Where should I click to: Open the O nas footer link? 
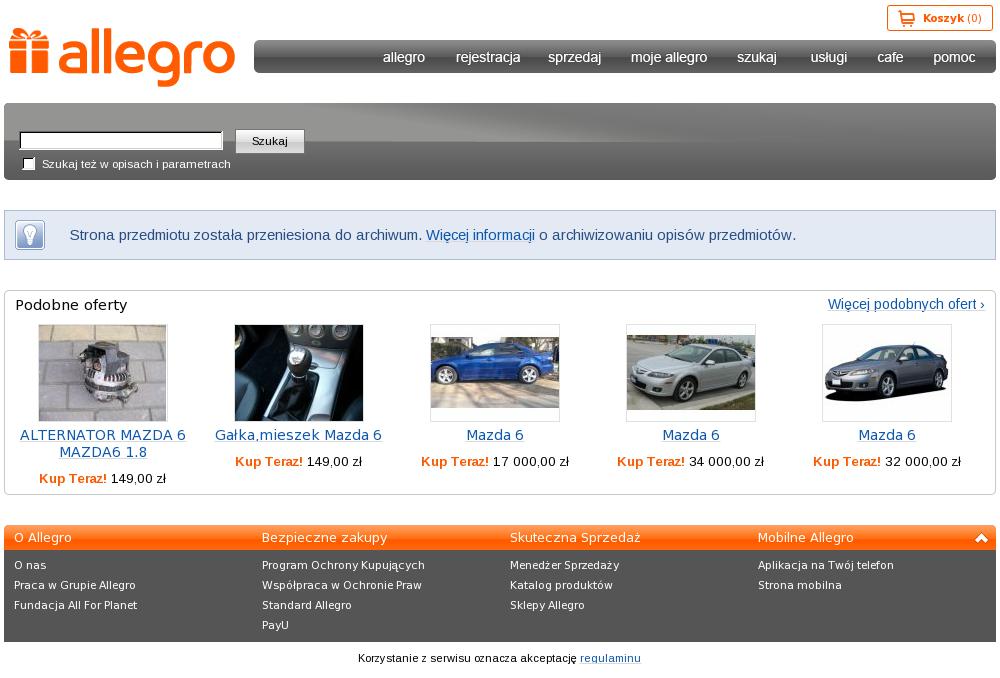click(30, 565)
